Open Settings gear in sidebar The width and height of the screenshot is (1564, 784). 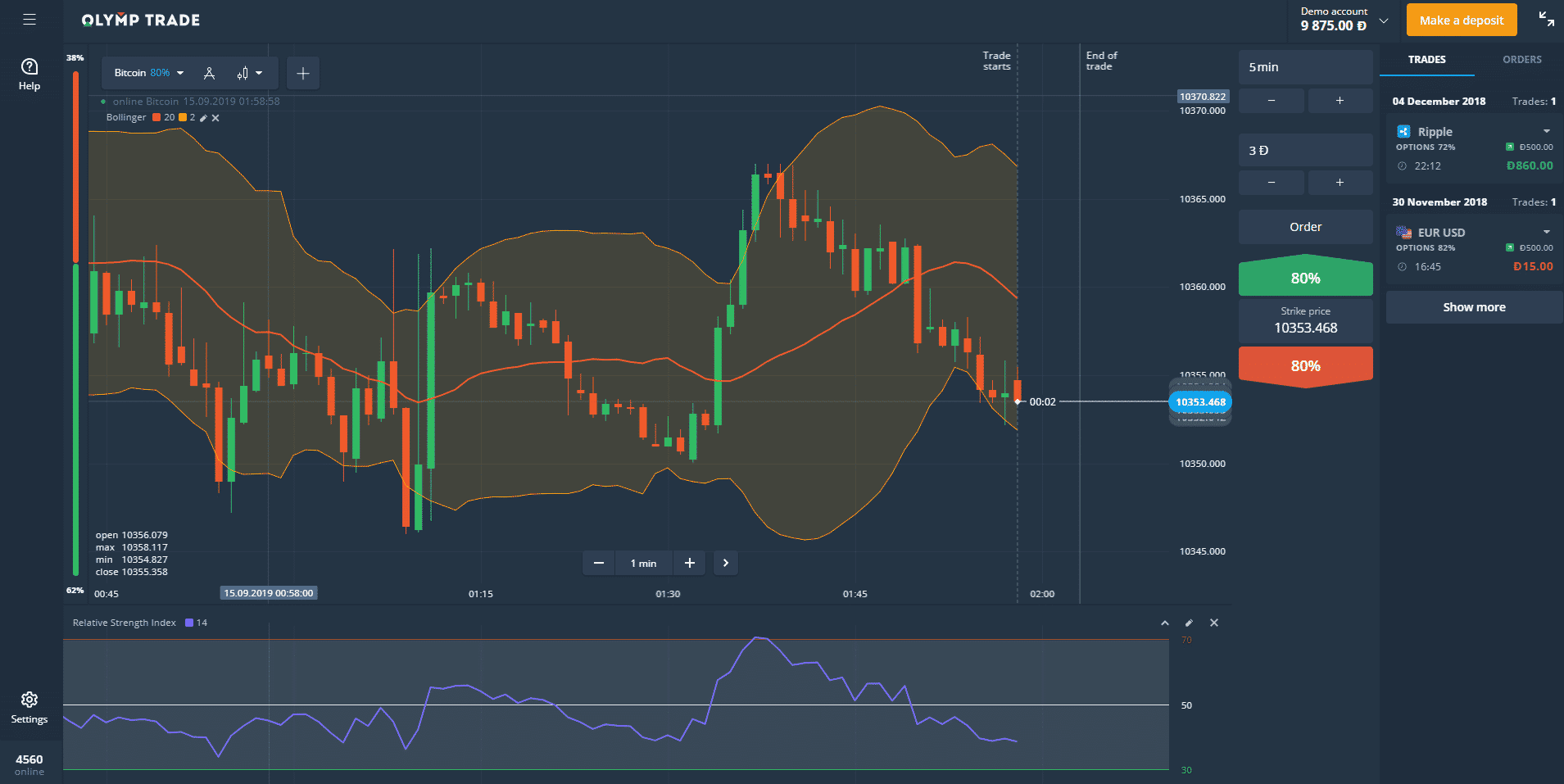click(x=29, y=707)
